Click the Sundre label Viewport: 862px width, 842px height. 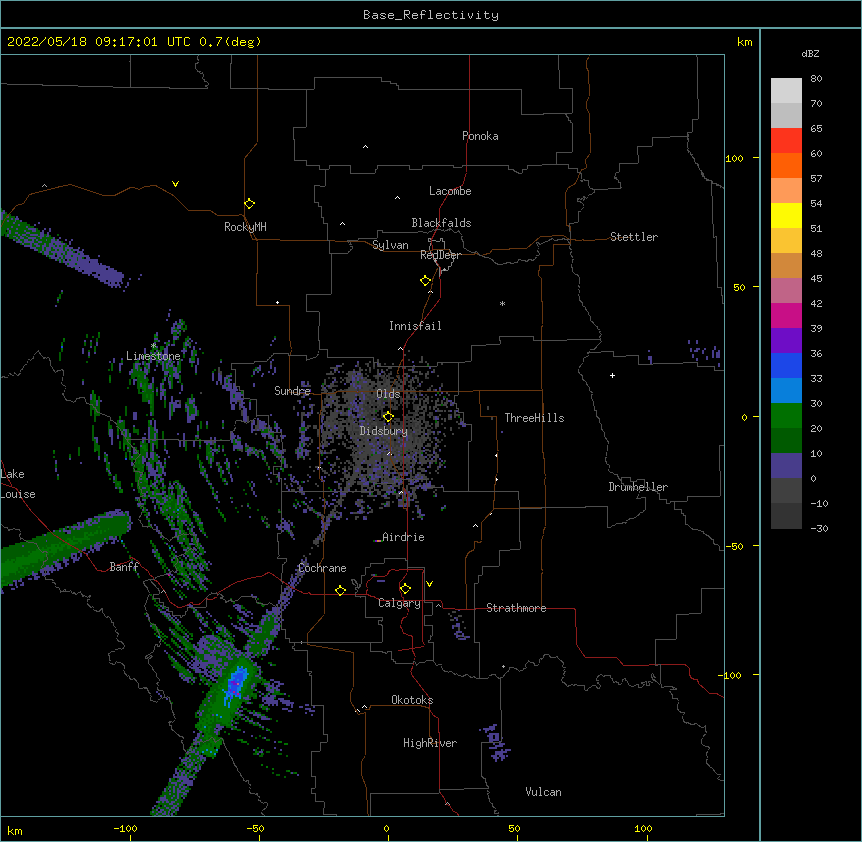click(292, 391)
